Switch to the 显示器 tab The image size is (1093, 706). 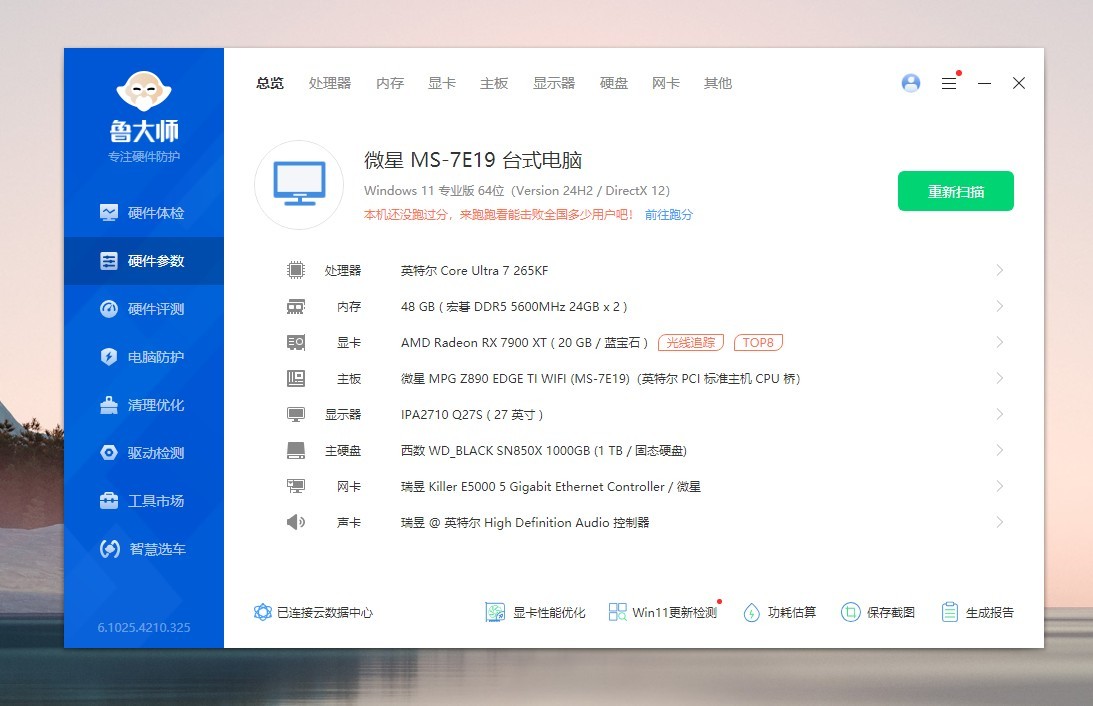tap(554, 84)
